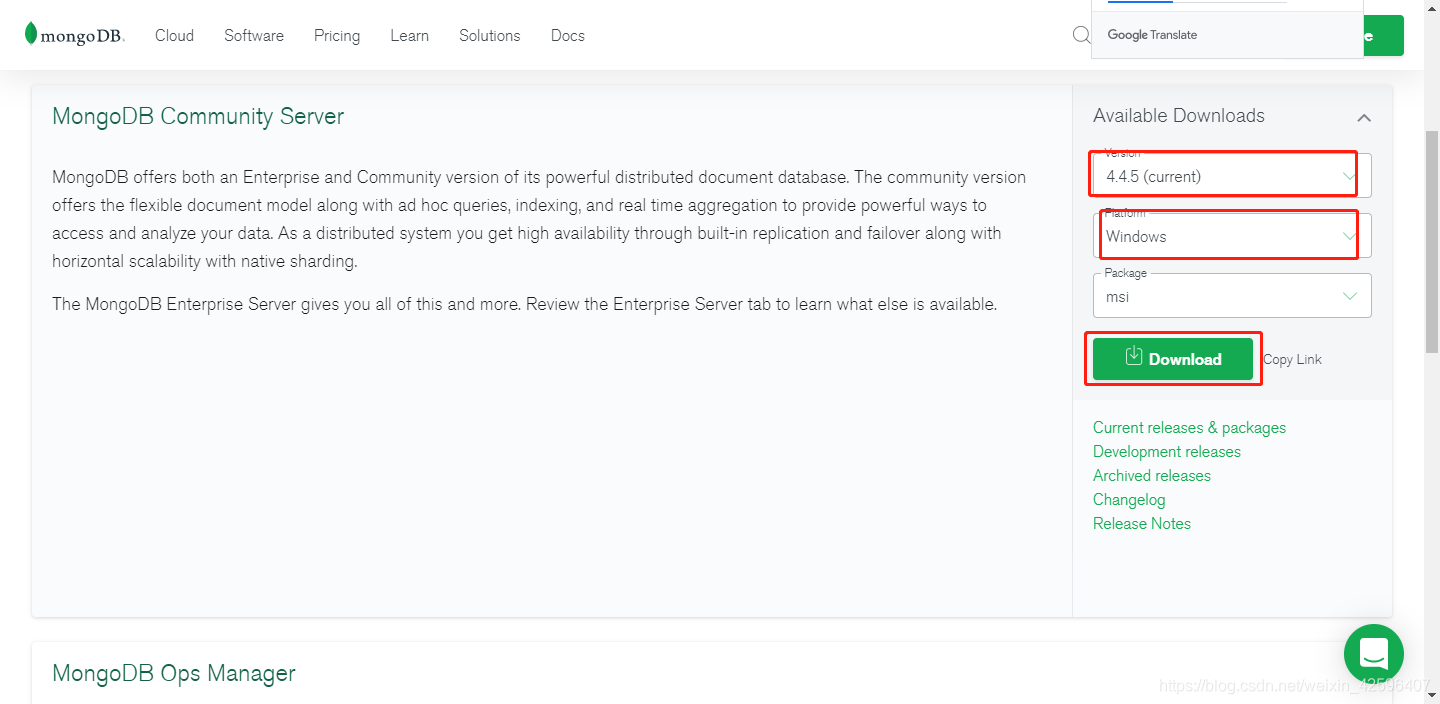
Task: Open the Version 4.4.5 dropdown
Action: tap(1230, 176)
